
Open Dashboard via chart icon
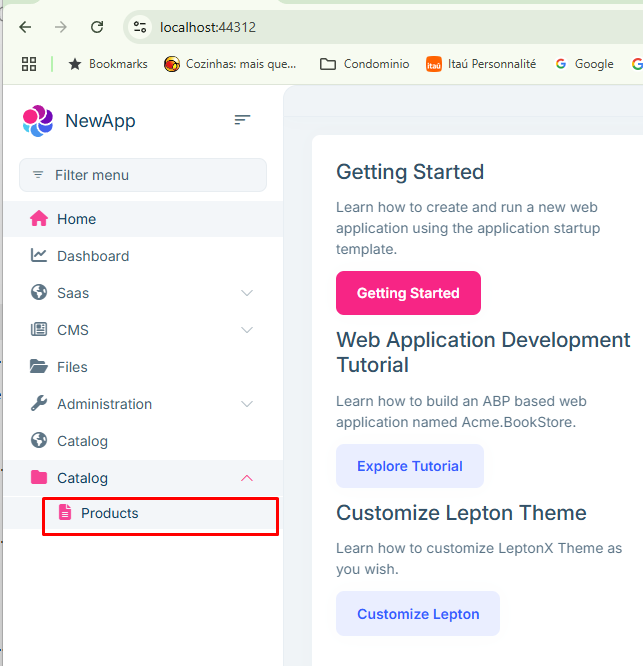tap(39, 256)
